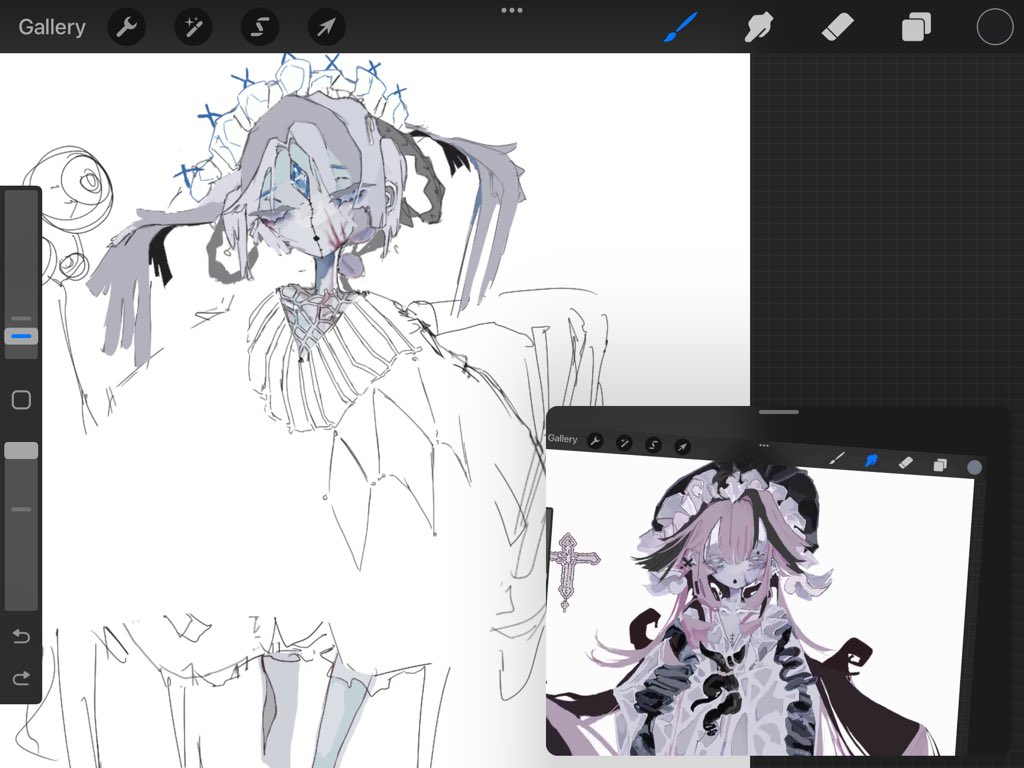Click the arrow icon in reference image
1024x768 pixels.
(682, 447)
